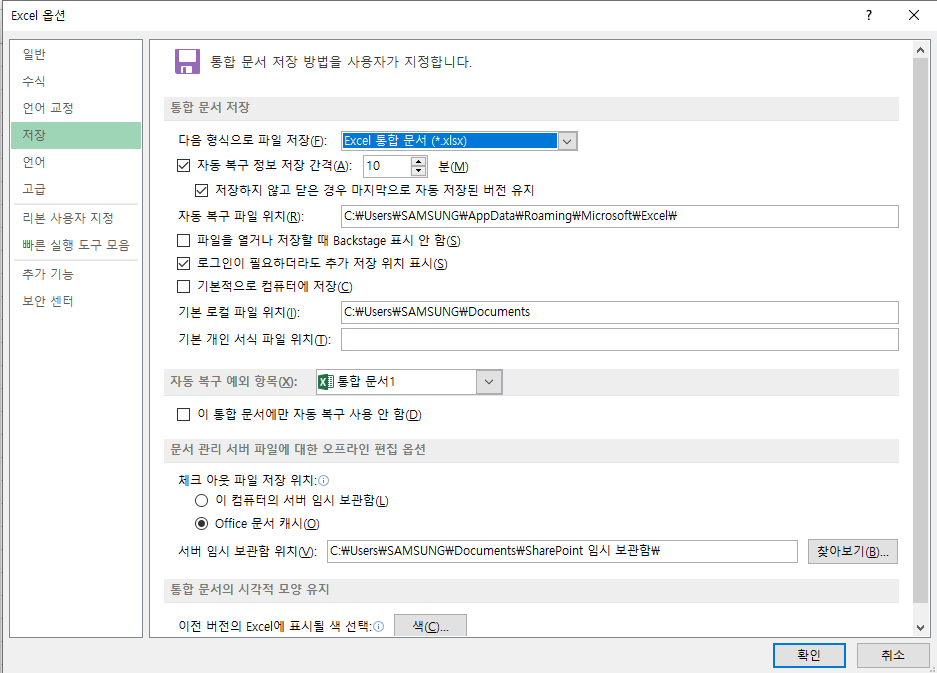
Task: Open the 추가 기능 category
Action: click(x=76, y=274)
